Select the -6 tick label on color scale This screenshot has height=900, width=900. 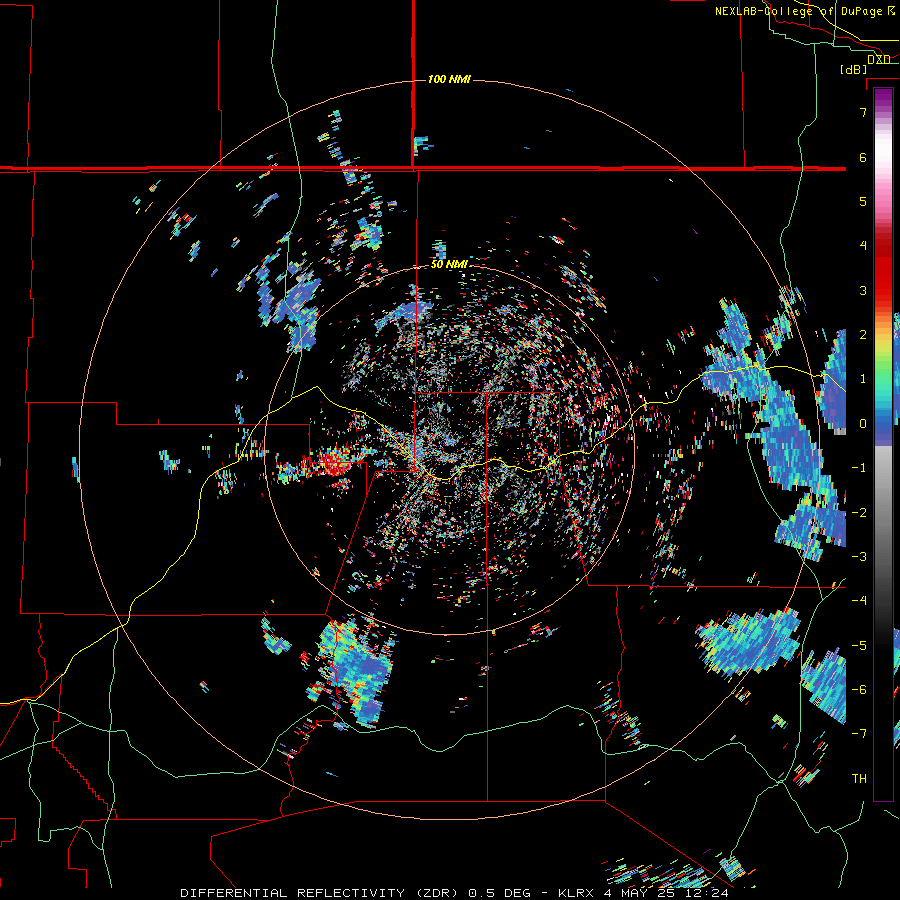click(859, 690)
